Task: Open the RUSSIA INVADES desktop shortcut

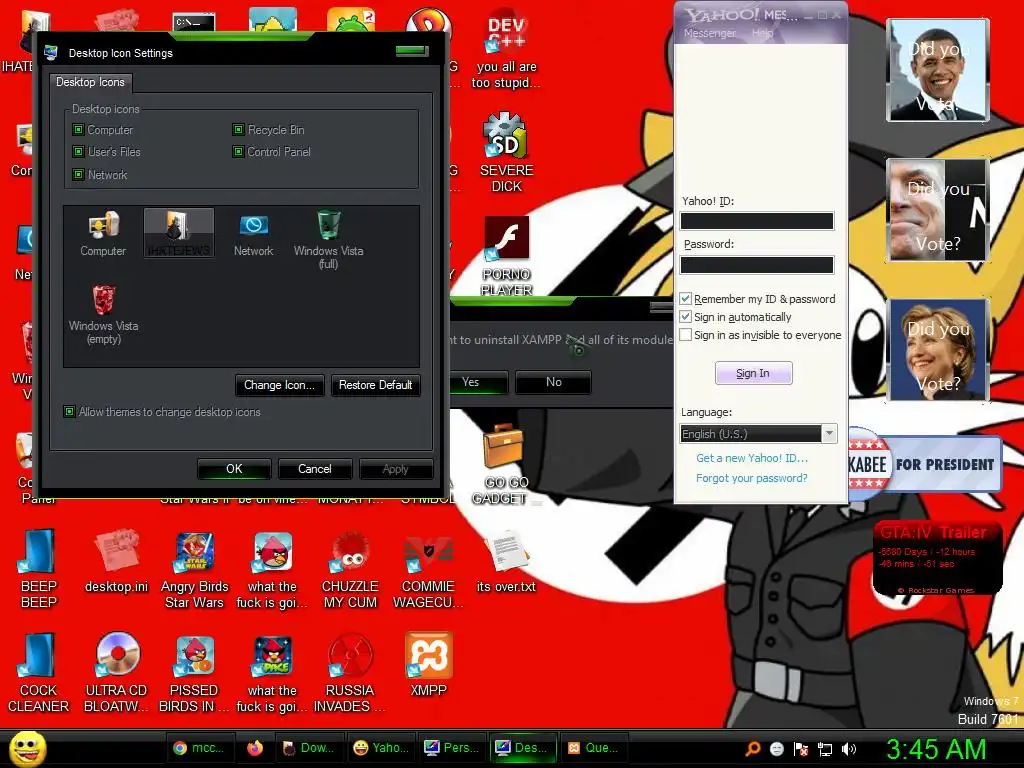Action: click(x=349, y=673)
